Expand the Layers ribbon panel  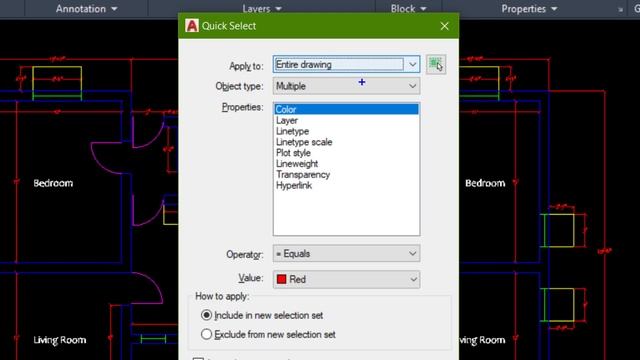pyautogui.click(x=262, y=9)
